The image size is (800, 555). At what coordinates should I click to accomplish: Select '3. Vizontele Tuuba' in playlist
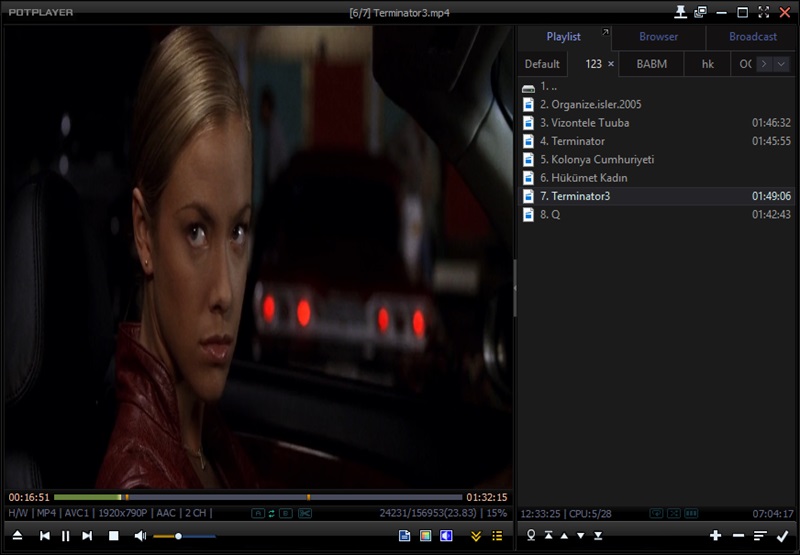[657, 123]
